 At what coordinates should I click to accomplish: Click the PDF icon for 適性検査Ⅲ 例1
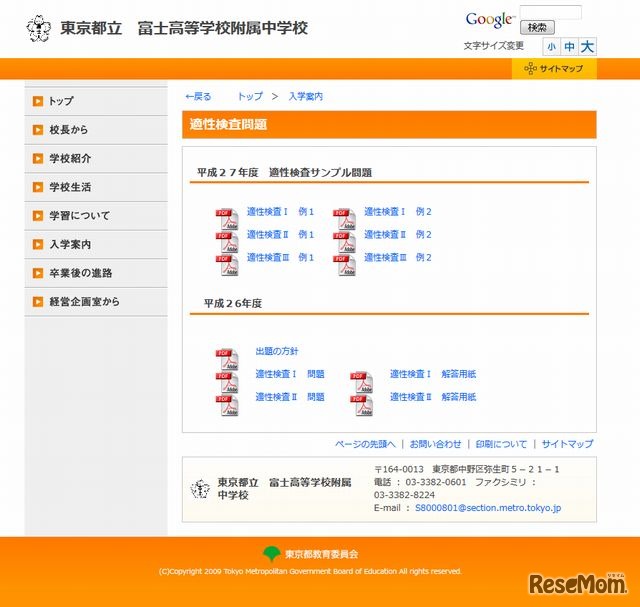point(227,265)
